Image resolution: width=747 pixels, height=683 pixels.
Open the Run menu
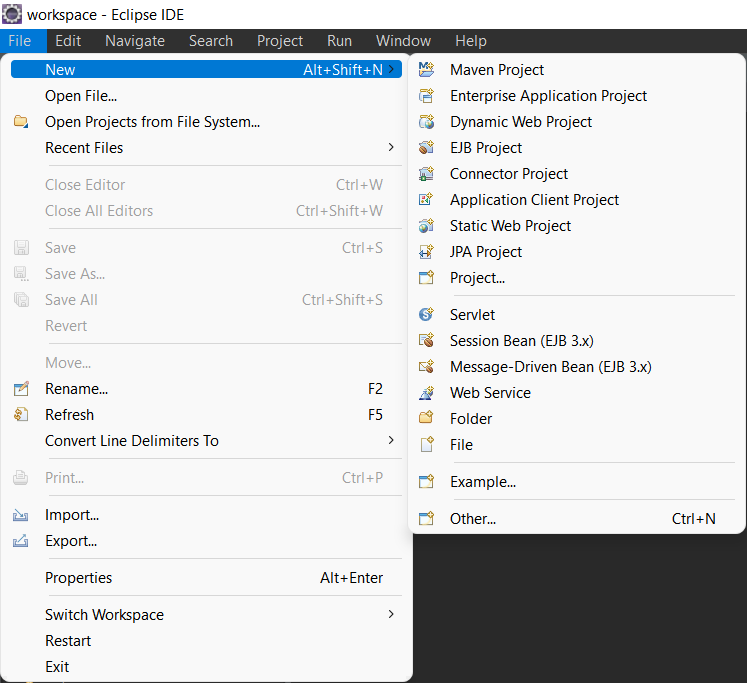pyautogui.click(x=339, y=41)
